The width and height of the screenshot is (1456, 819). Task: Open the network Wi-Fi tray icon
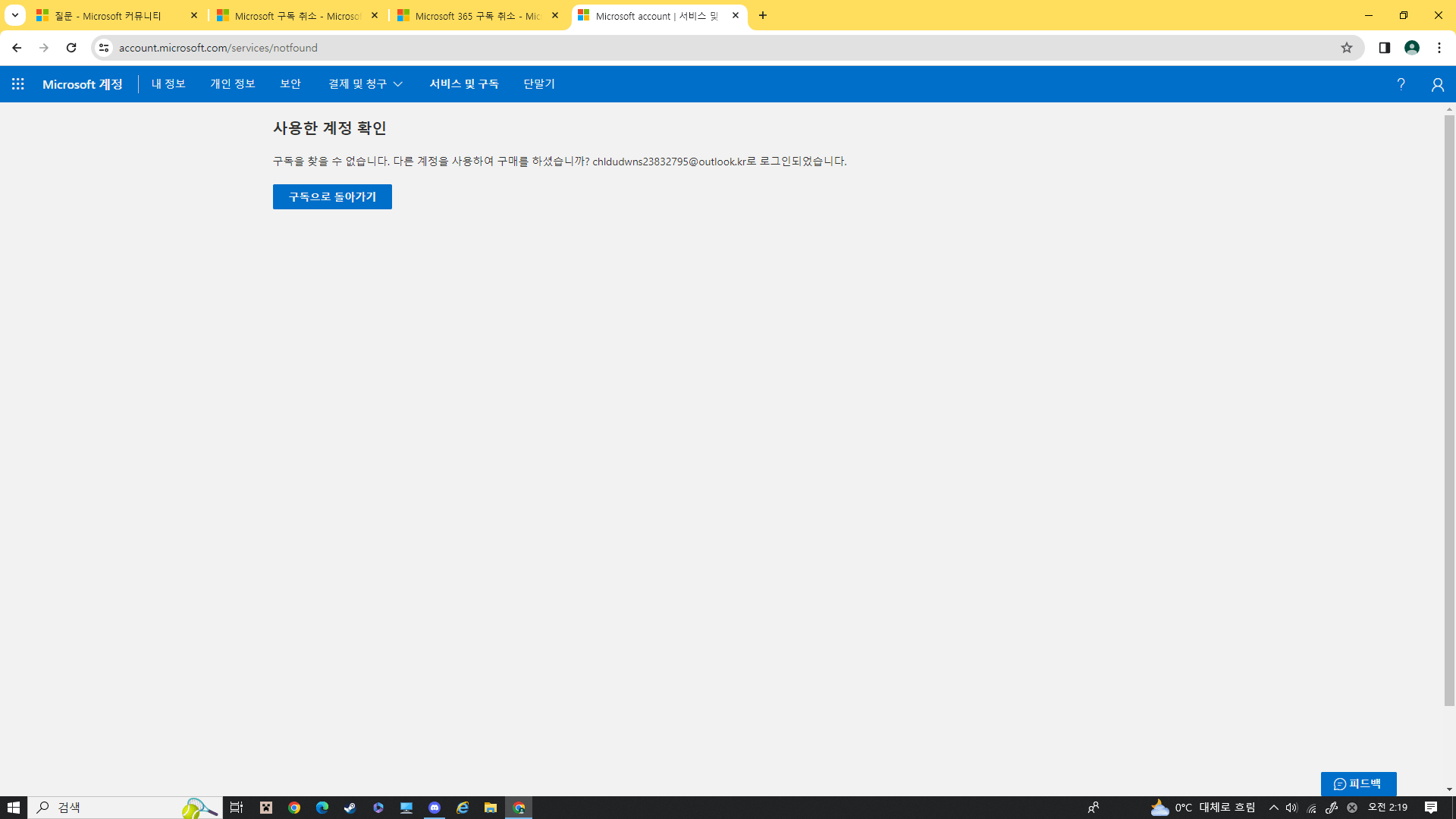tap(1311, 808)
